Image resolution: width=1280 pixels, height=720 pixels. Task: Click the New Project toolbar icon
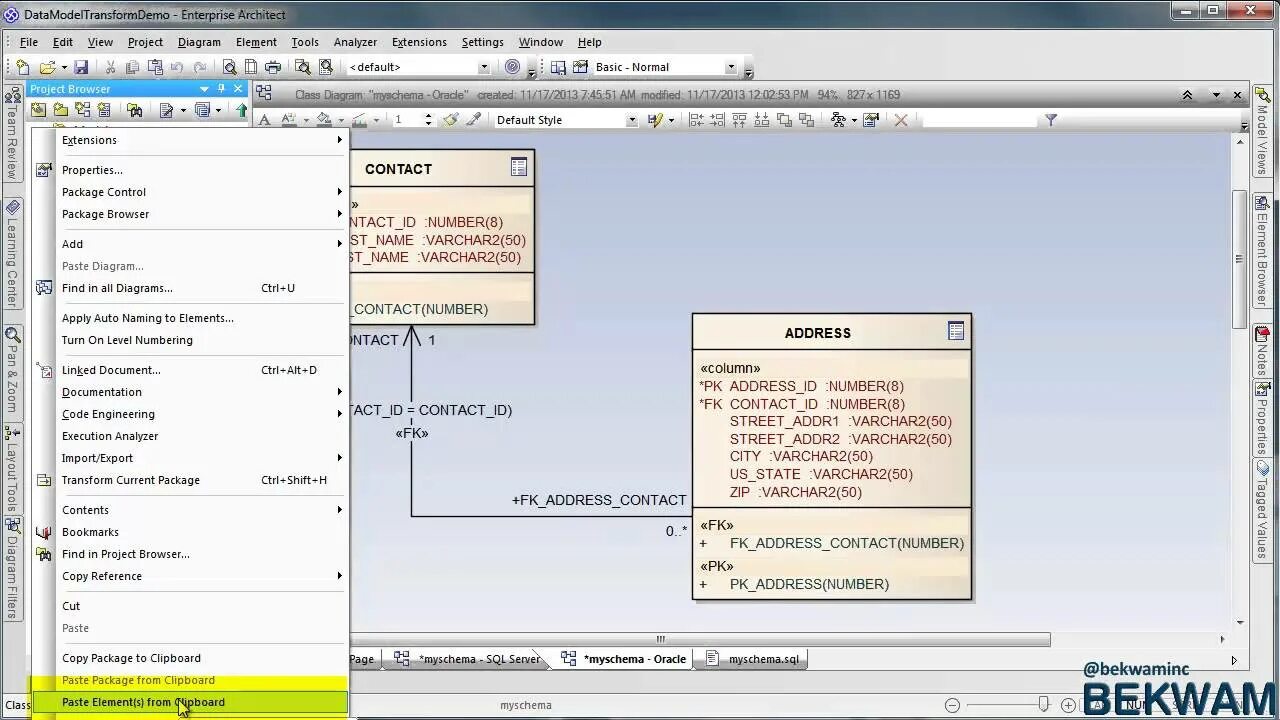[23, 67]
